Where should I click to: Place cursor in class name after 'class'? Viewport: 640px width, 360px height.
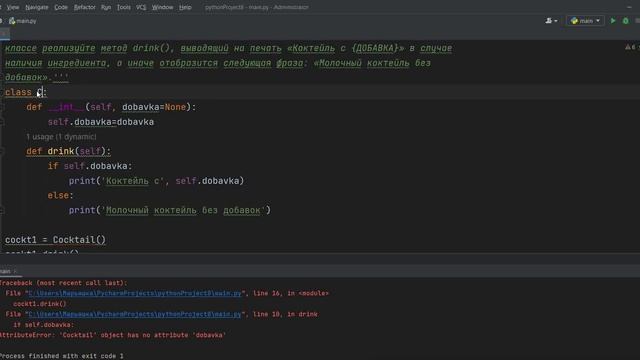tap(40, 92)
